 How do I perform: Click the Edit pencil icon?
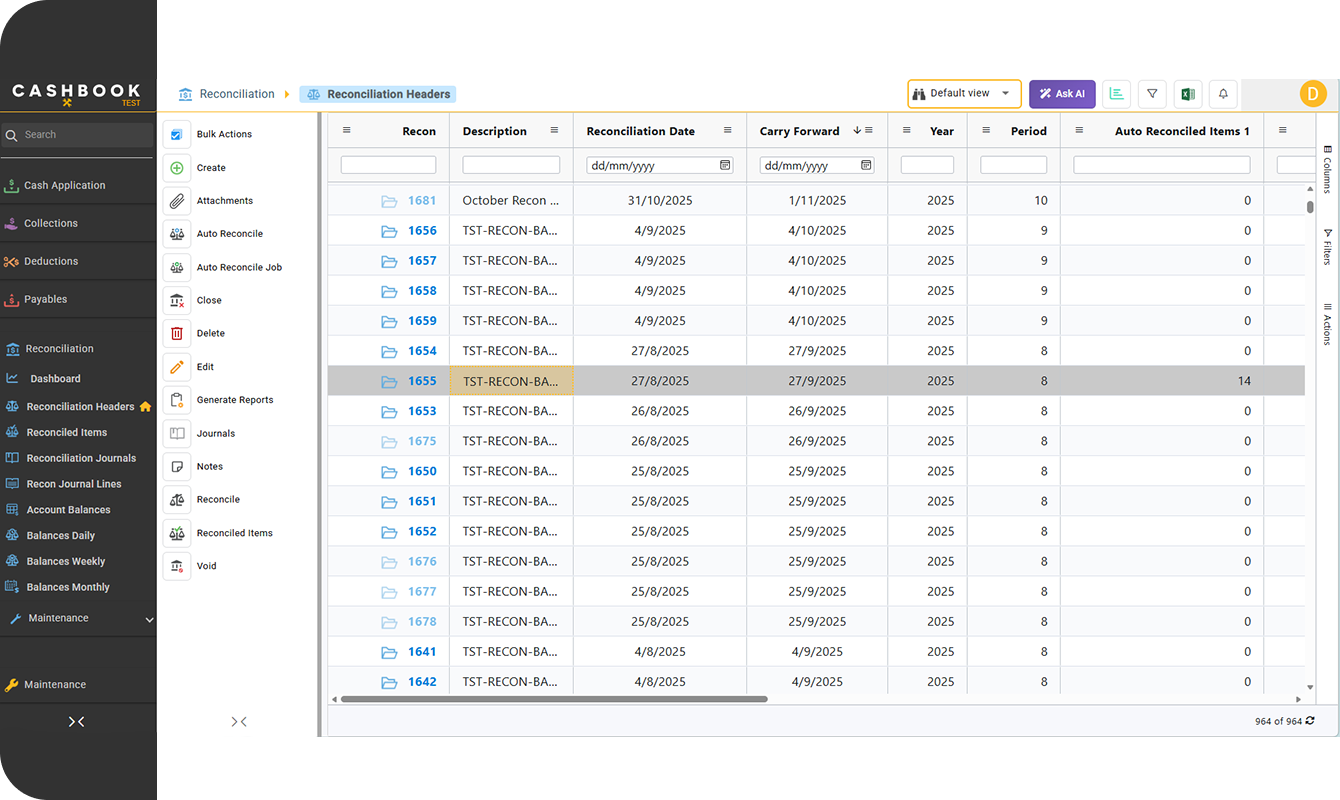pos(177,367)
